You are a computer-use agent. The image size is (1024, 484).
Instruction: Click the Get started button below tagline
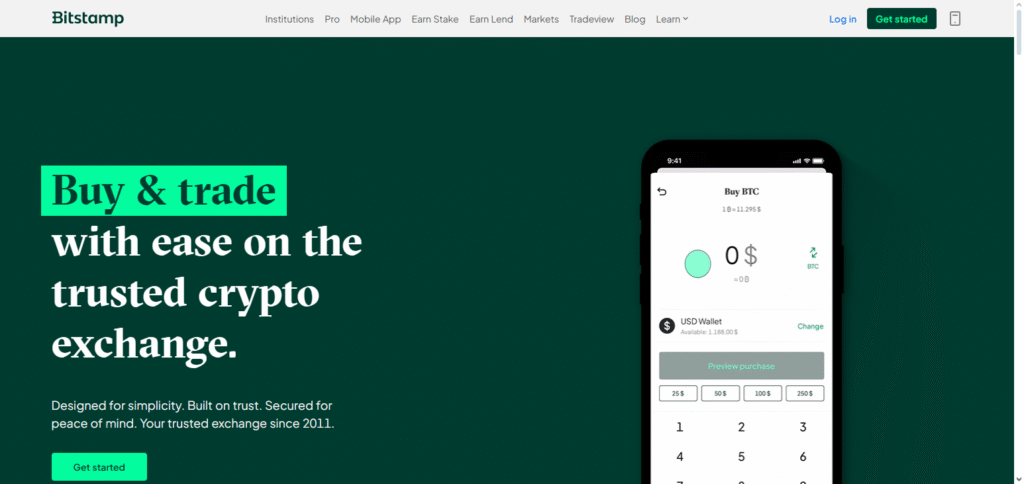click(x=99, y=467)
